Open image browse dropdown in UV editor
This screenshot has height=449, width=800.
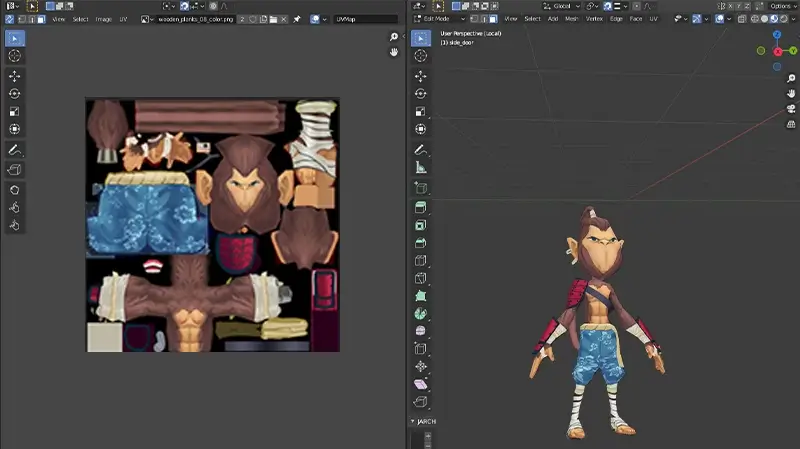click(x=147, y=19)
